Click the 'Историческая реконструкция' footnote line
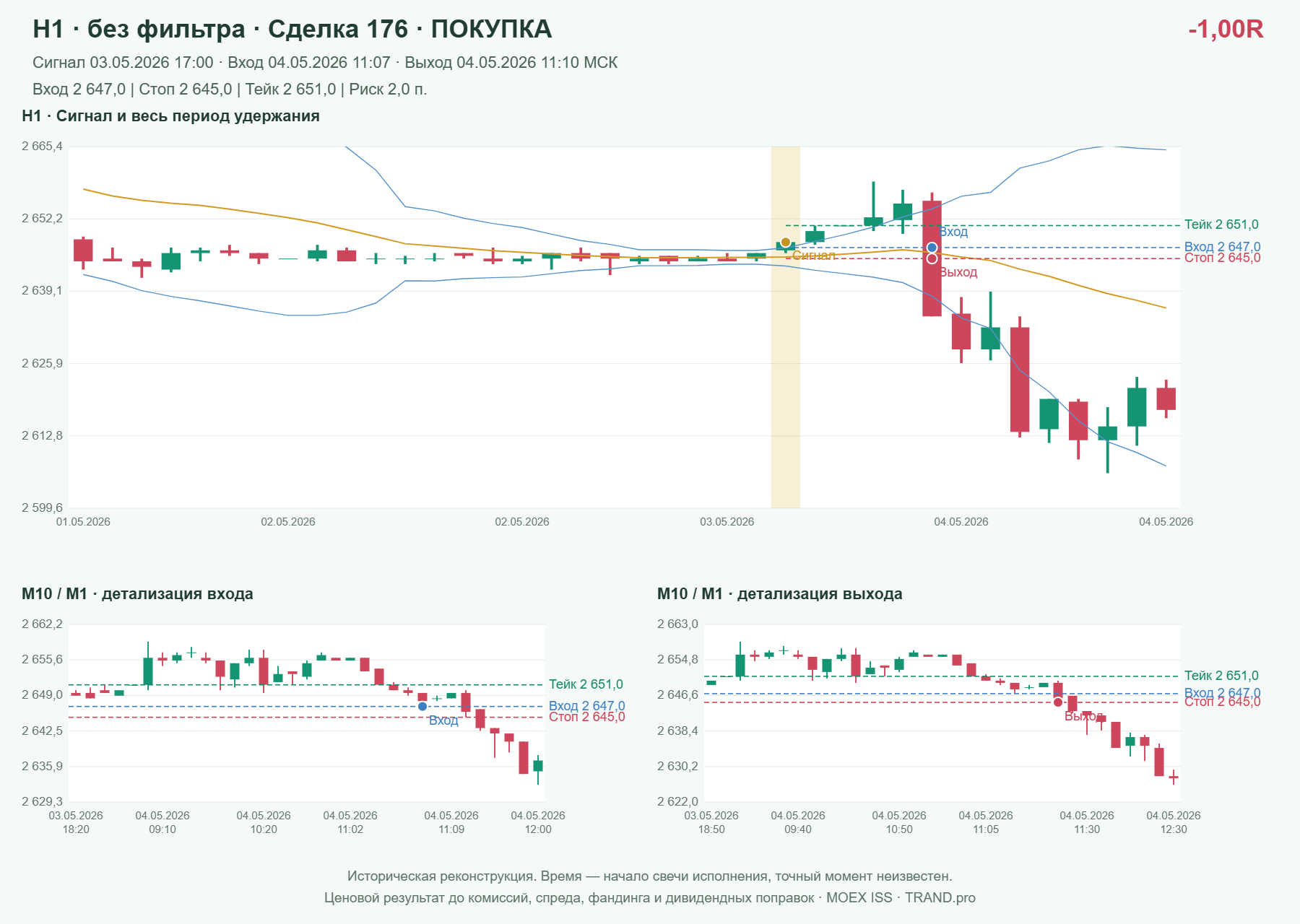 point(650,876)
